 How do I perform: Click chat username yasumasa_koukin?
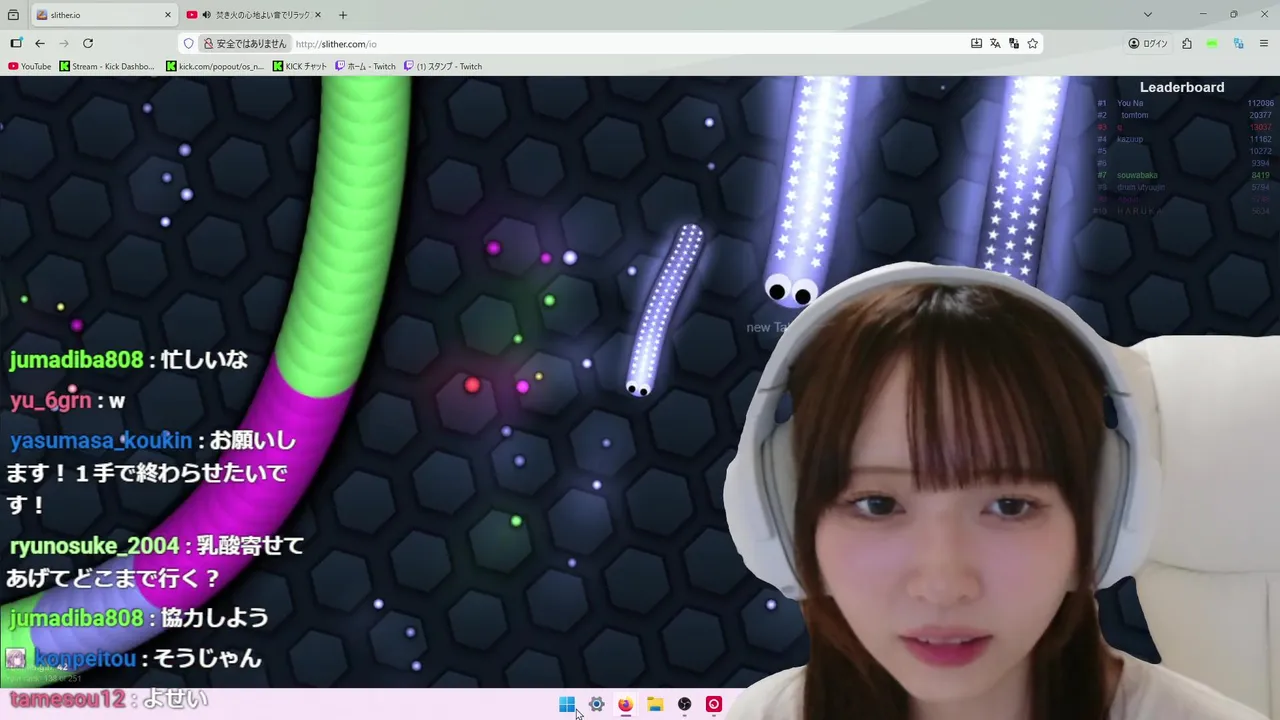click(100, 441)
